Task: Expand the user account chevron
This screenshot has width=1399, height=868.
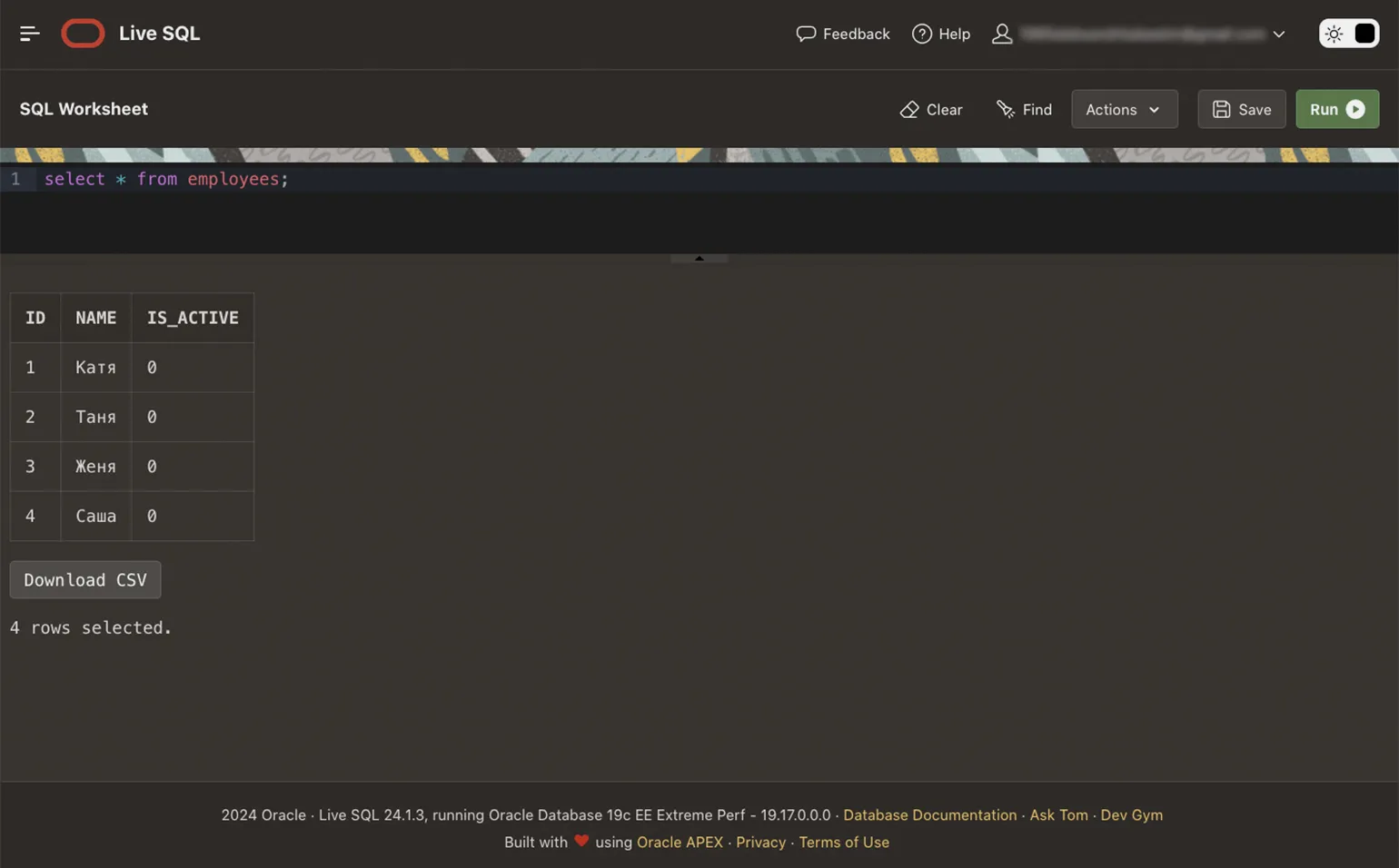Action: [x=1278, y=35]
